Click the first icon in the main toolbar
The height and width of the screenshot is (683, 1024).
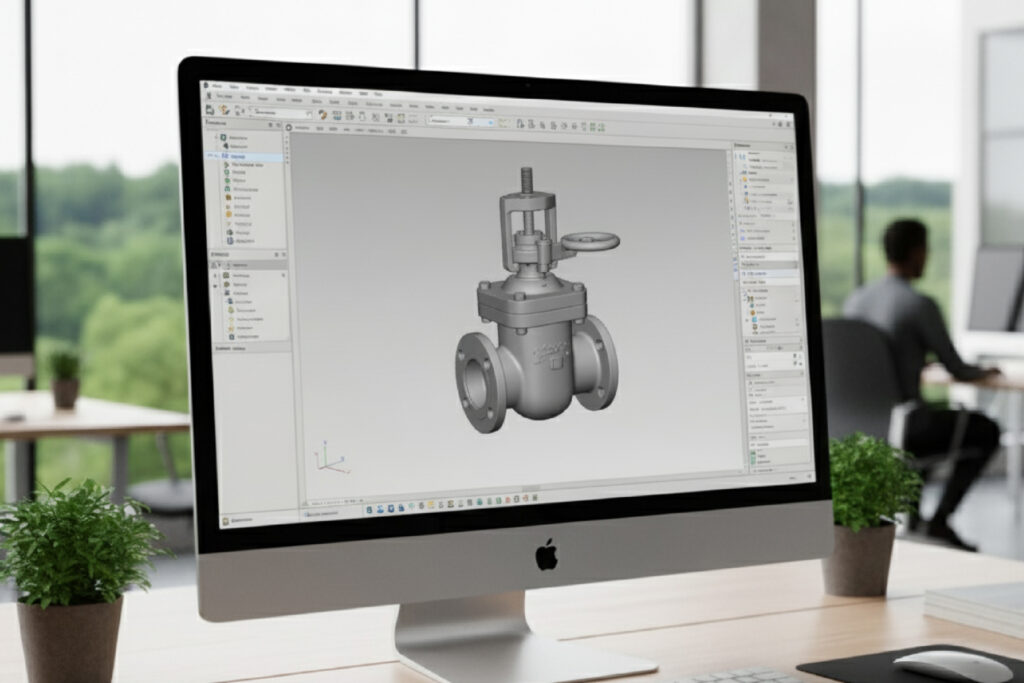[x=212, y=112]
